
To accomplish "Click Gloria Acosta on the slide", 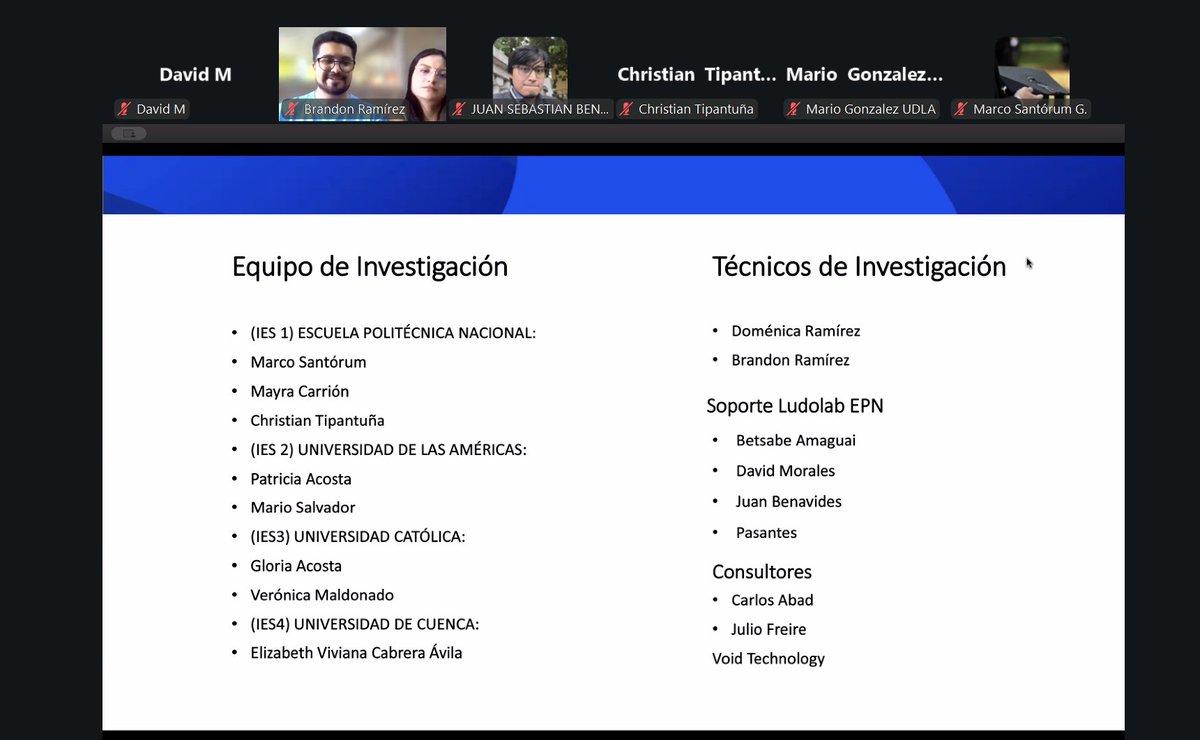I will [x=296, y=566].
